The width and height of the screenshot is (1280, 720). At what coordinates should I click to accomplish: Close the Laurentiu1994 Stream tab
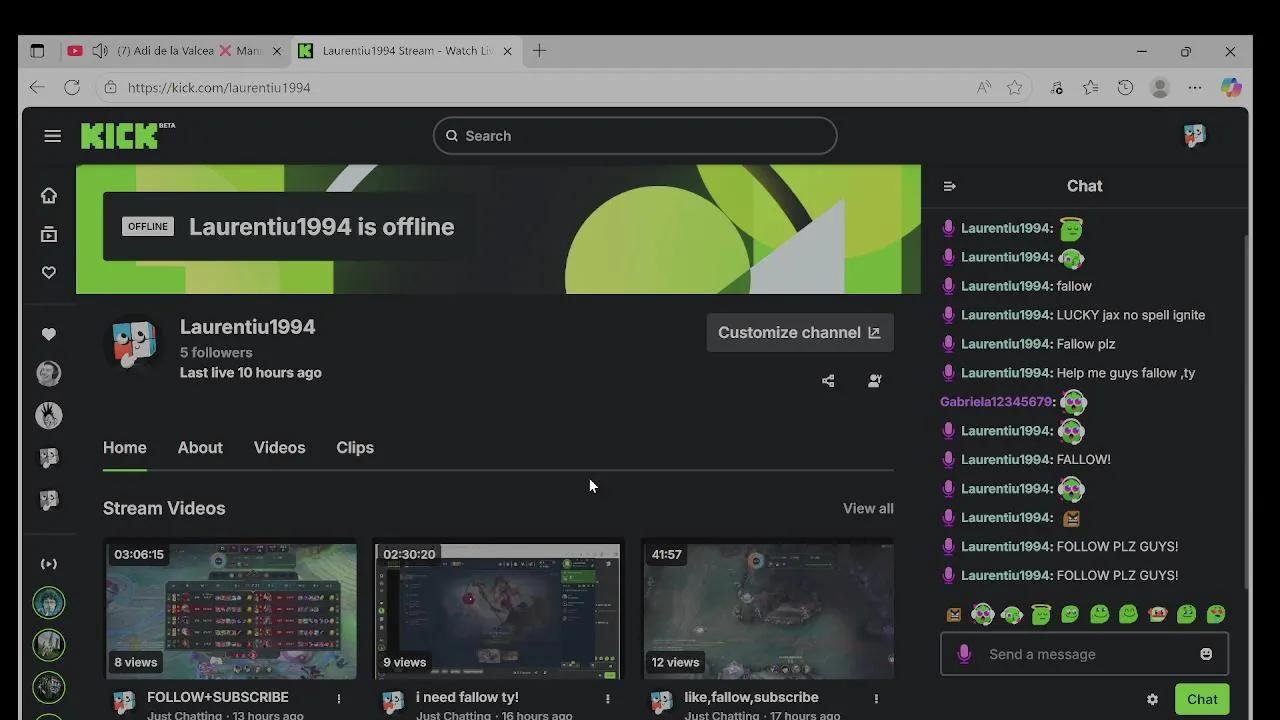pyautogui.click(x=508, y=51)
